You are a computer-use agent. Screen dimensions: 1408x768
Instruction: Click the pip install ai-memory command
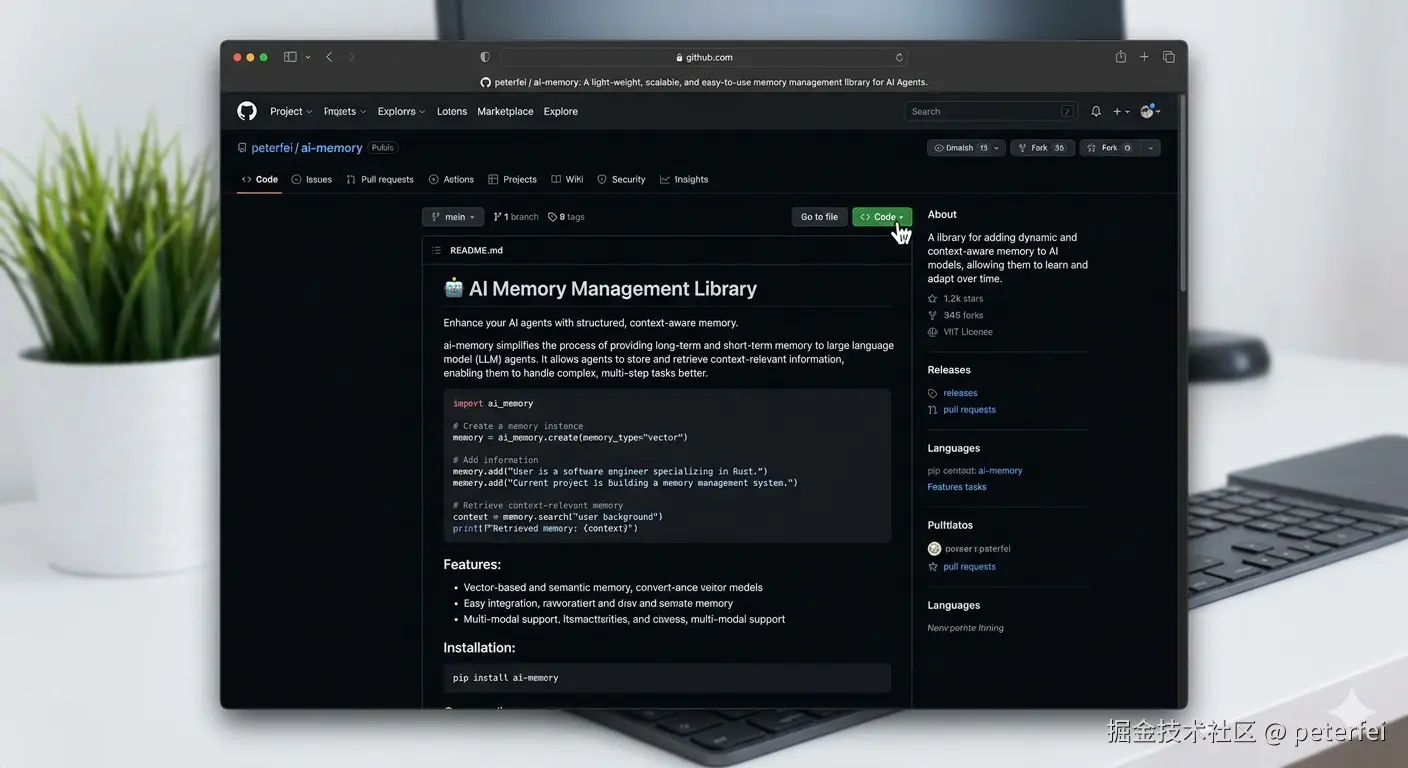point(505,678)
